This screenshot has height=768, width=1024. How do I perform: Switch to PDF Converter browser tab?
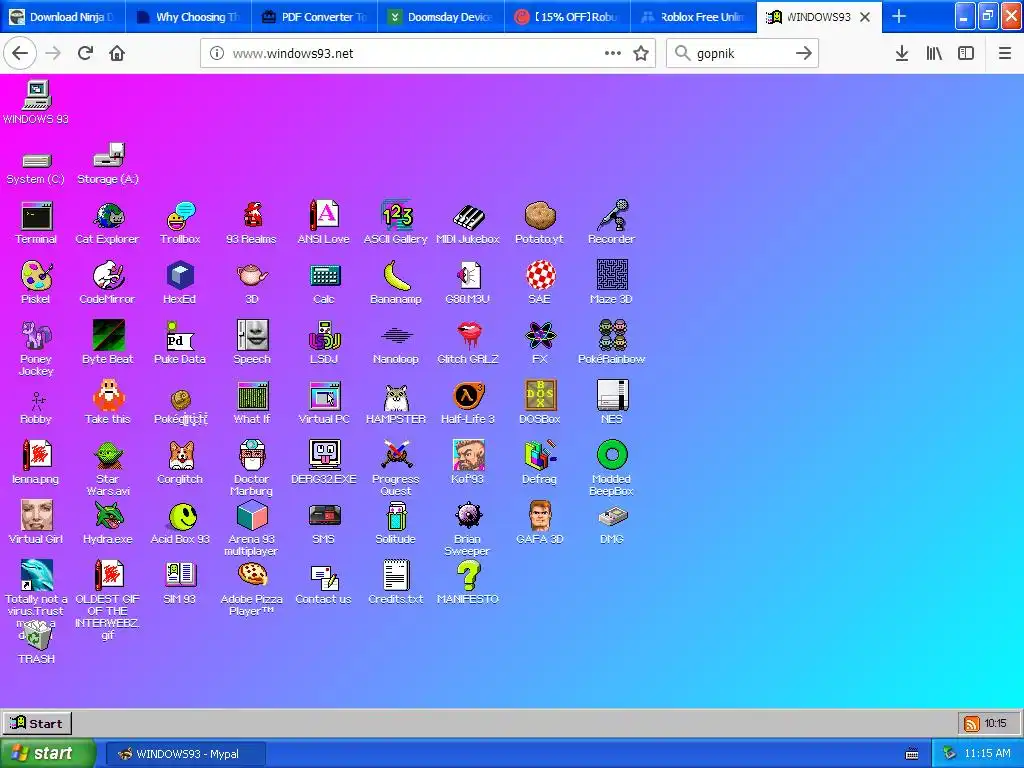(315, 17)
